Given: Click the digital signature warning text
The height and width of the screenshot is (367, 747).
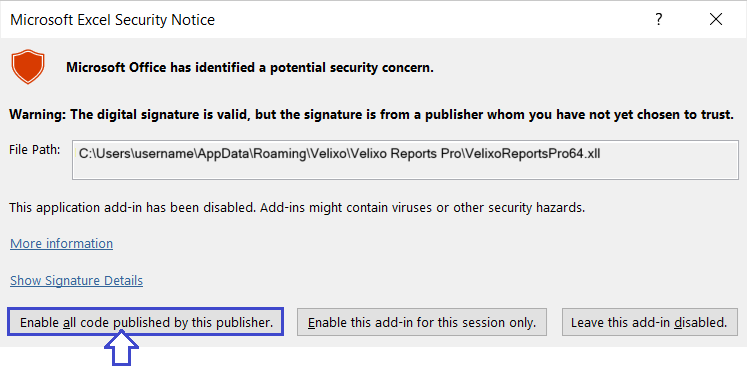Looking at the screenshot, I should [x=372, y=114].
